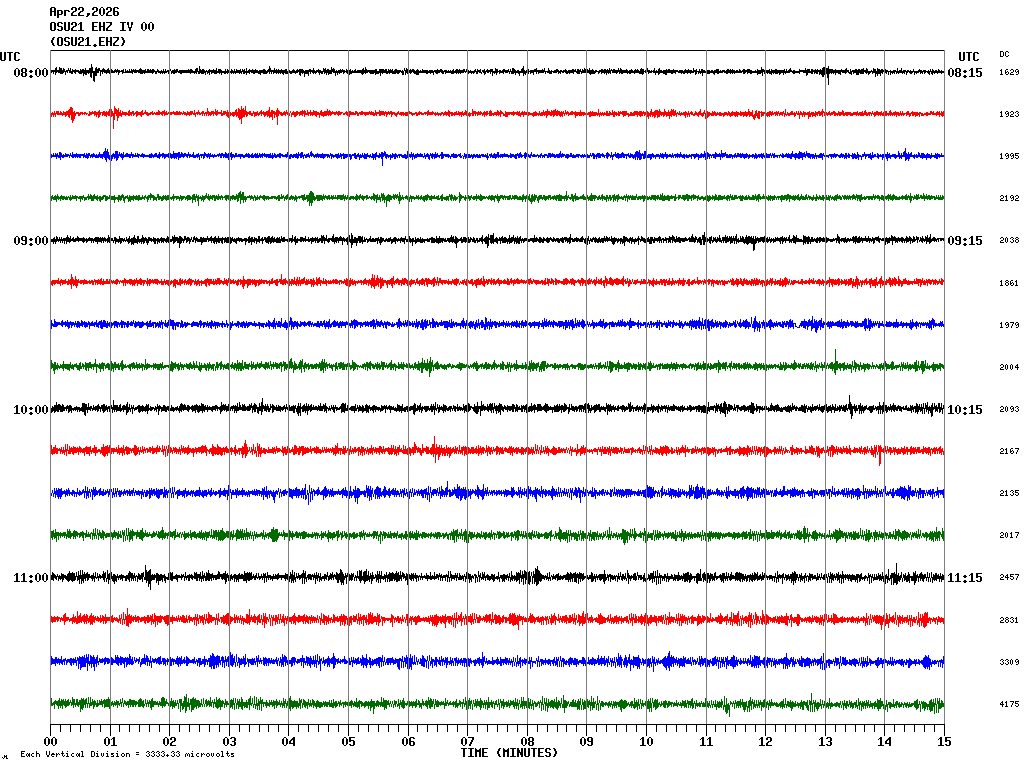Screen dimensions: 1024x768
Task: Click the DC offset value 2192
Action: pyautogui.click(x=1009, y=199)
